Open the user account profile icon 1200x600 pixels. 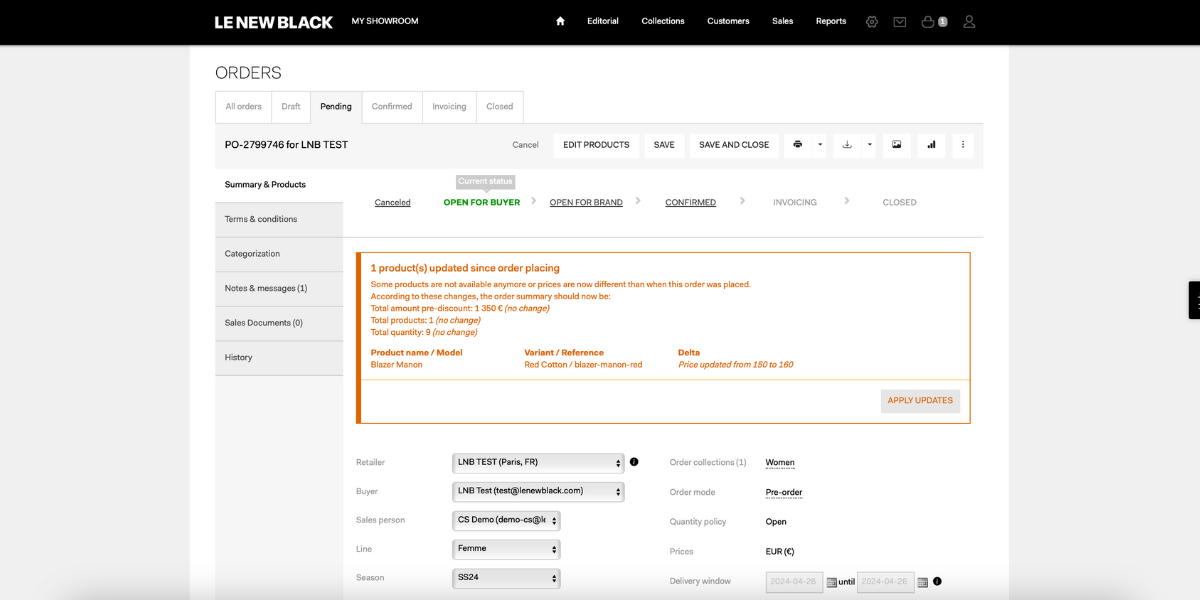(969, 21)
